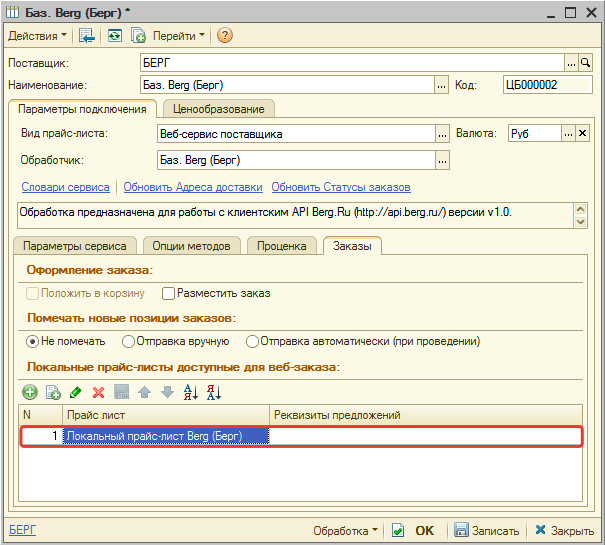Click the sort ascending A-Я icon
The image size is (605, 545).
point(191,393)
